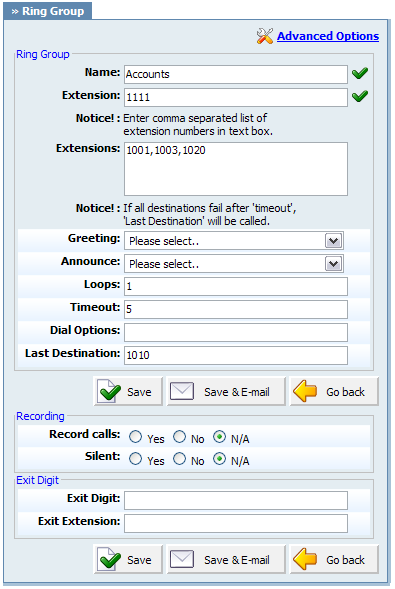The image size is (395, 589).
Task: Select N/A for Silent
Action: [220, 459]
